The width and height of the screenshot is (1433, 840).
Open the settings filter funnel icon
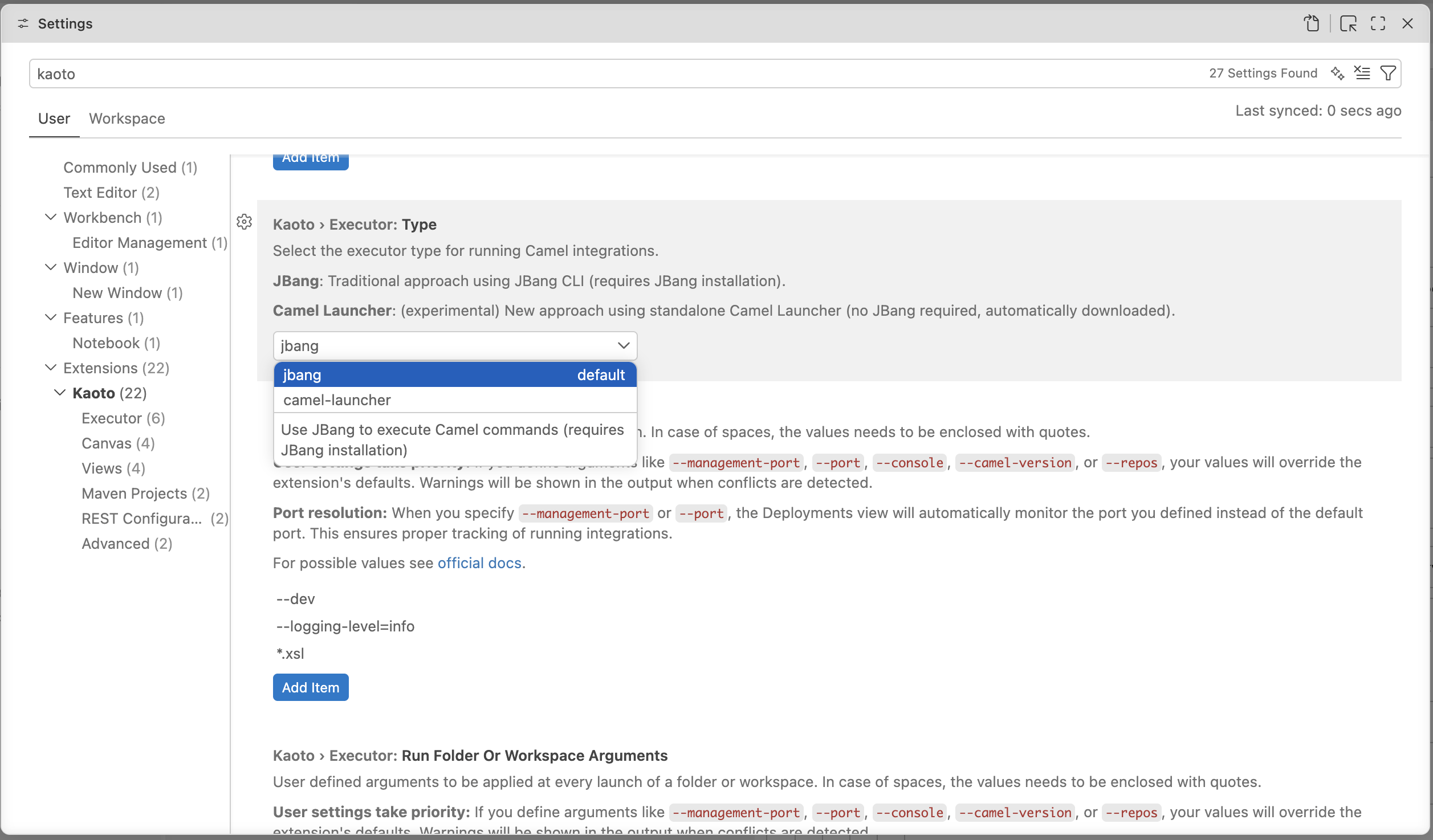click(x=1388, y=73)
